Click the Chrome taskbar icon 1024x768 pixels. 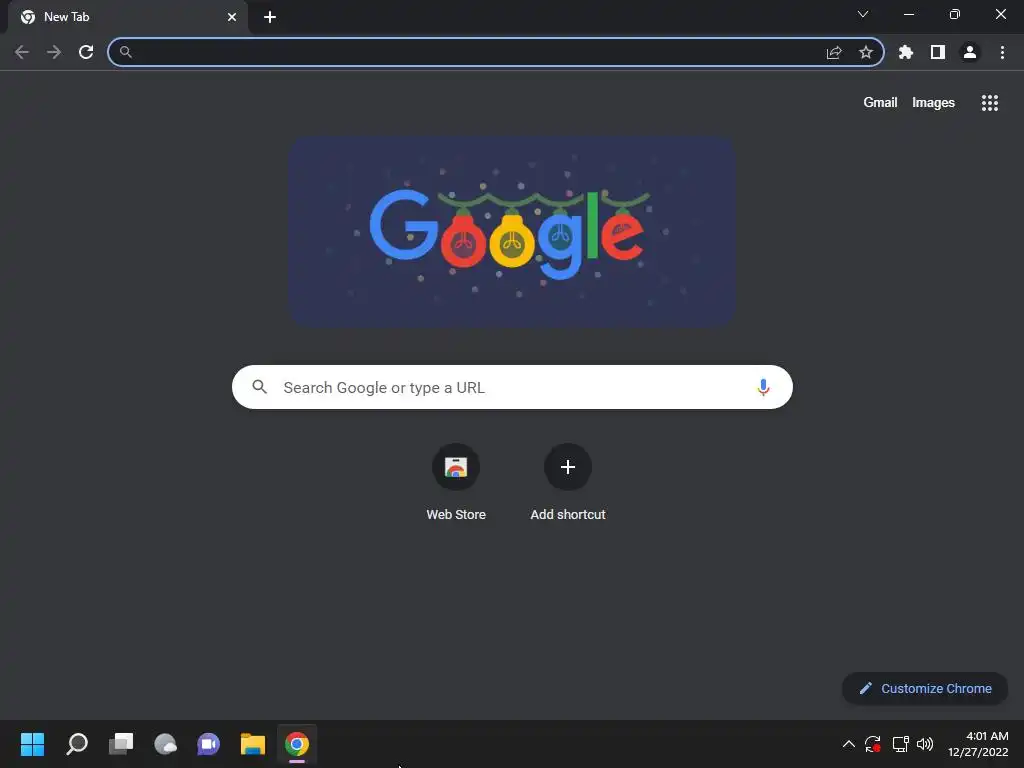pos(296,744)
